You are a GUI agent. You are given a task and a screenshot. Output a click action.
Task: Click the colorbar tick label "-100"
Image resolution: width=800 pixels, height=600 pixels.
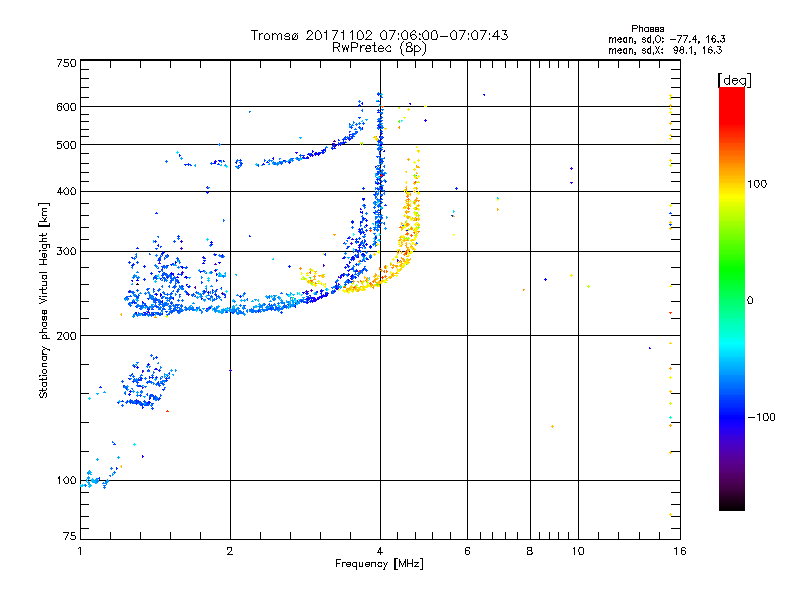(x=762, y=417)
